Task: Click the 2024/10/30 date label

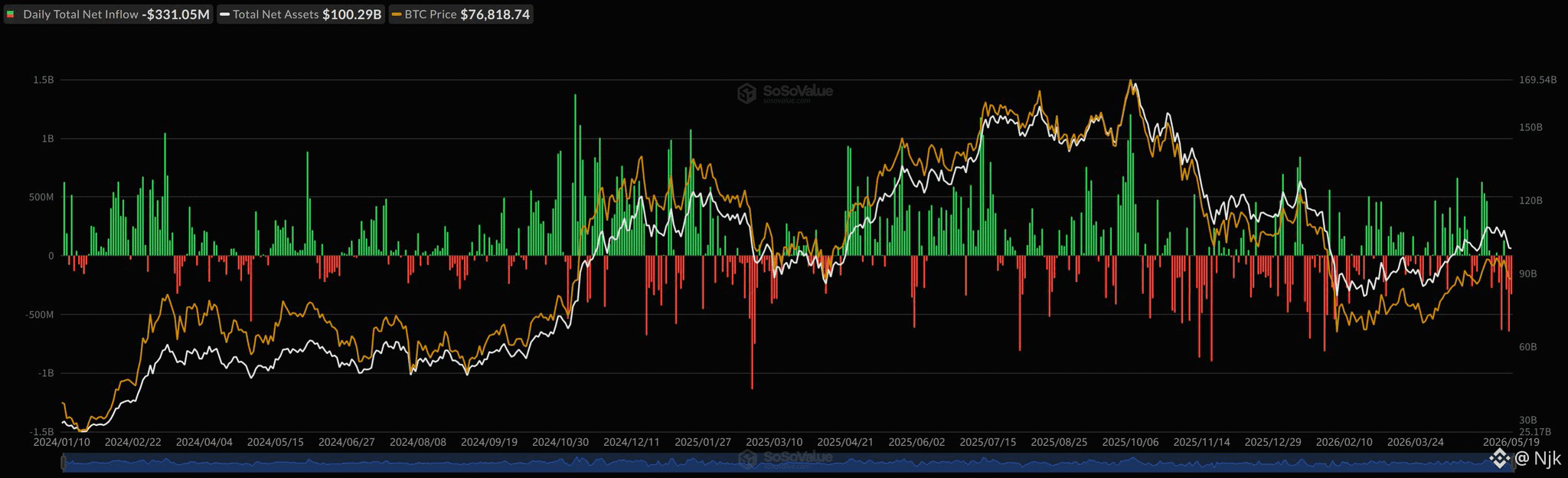Action: coord(560,443)
